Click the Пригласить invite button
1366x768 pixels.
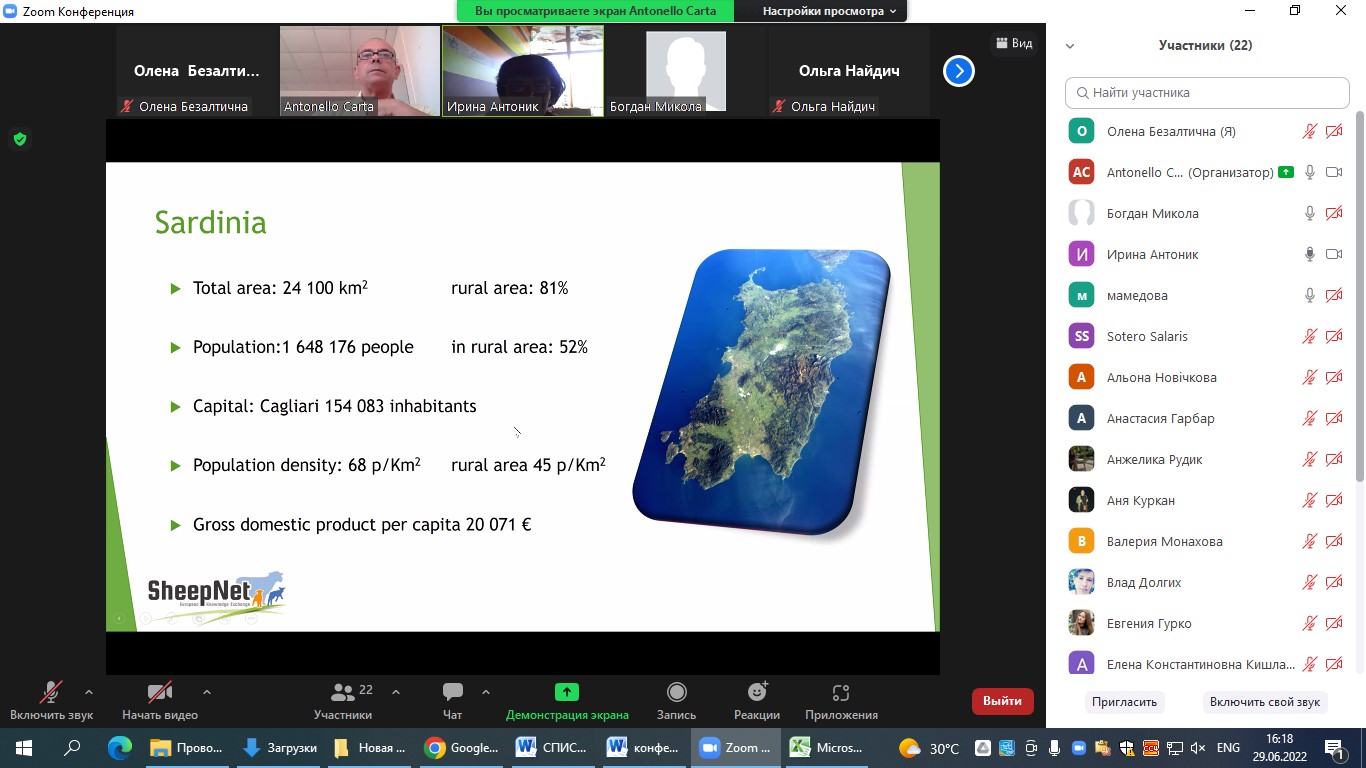click(1124, 702)
